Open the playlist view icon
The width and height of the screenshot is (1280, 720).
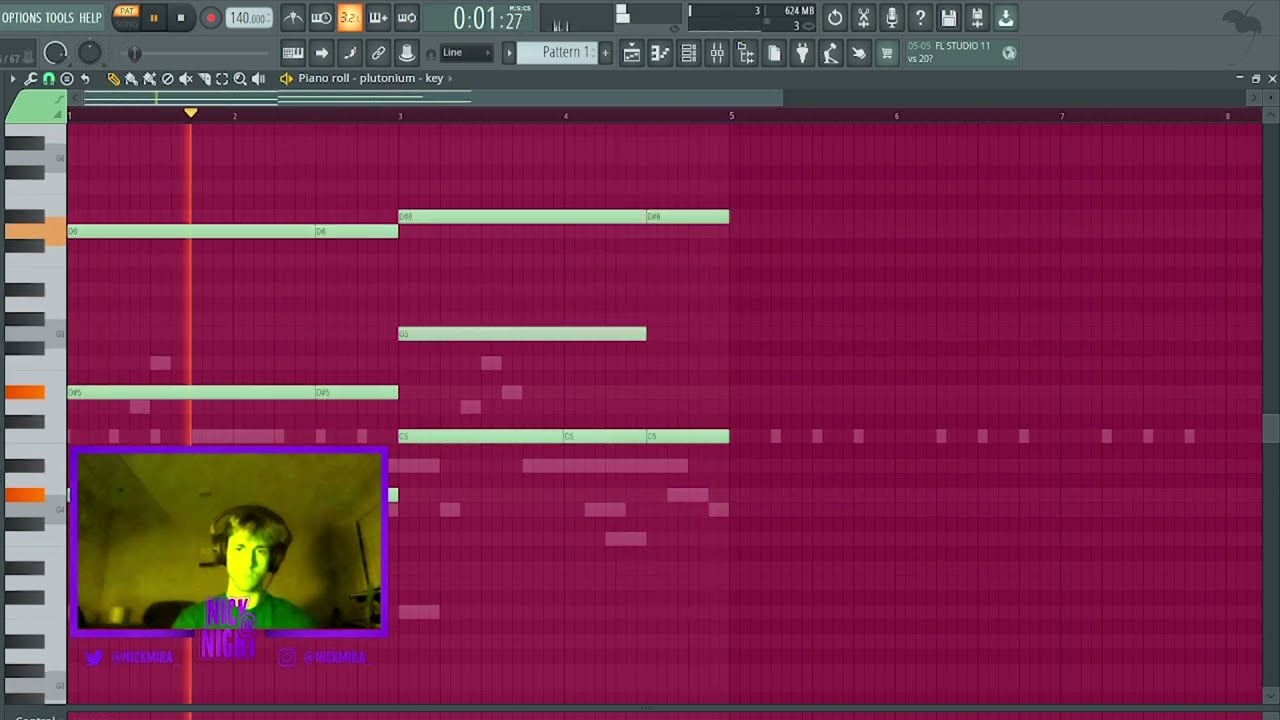coord(632,53)
